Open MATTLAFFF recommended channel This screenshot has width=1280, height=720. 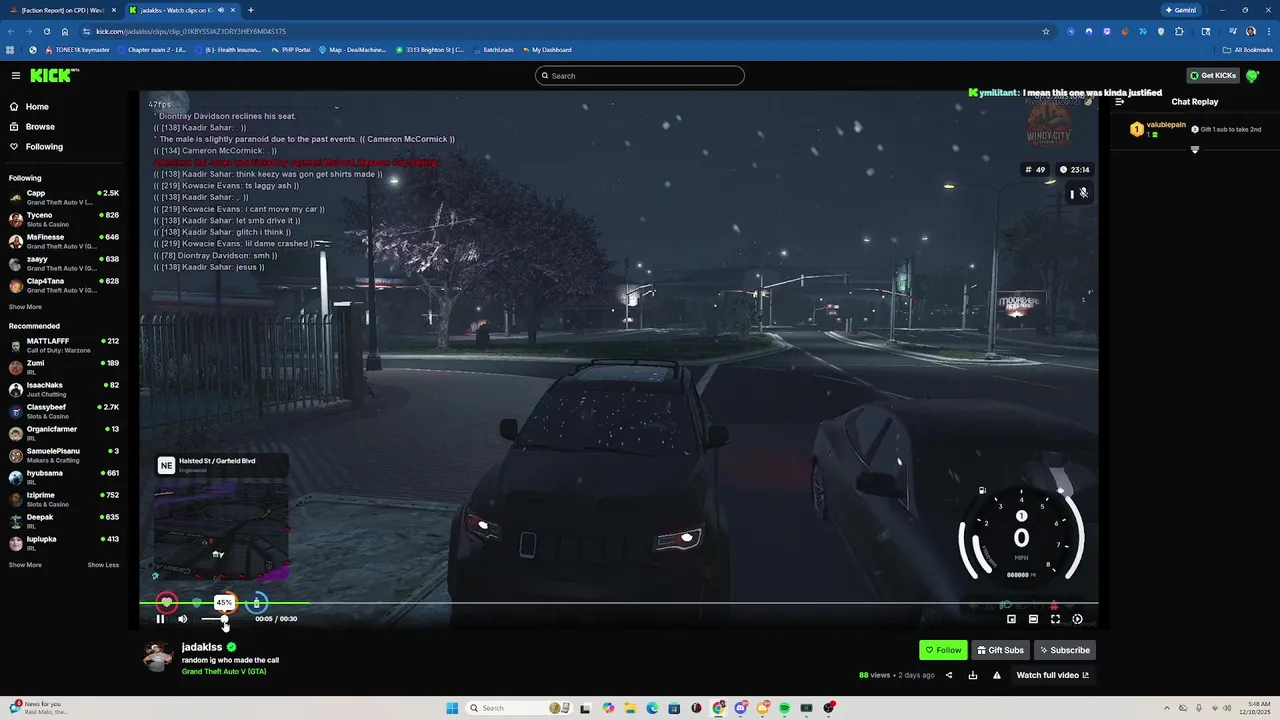coord(64,345)
